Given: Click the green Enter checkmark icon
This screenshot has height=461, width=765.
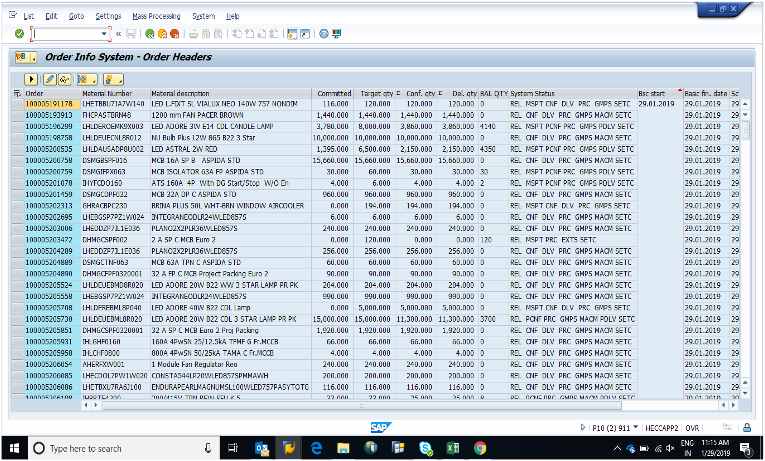Looking at the screenshot, I should pos(19,34).
